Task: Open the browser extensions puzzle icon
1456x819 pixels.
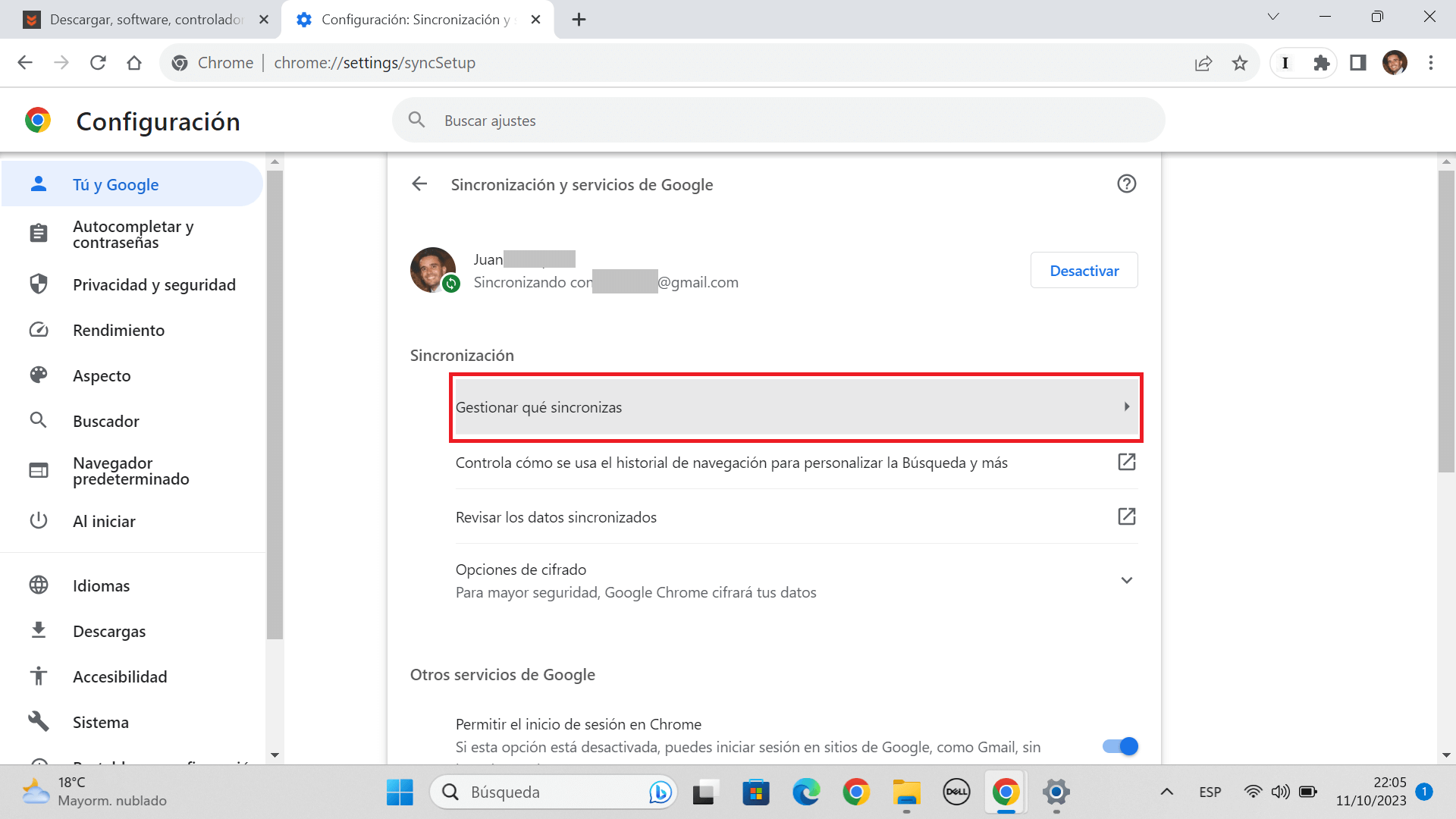Action: (1322, 63)
